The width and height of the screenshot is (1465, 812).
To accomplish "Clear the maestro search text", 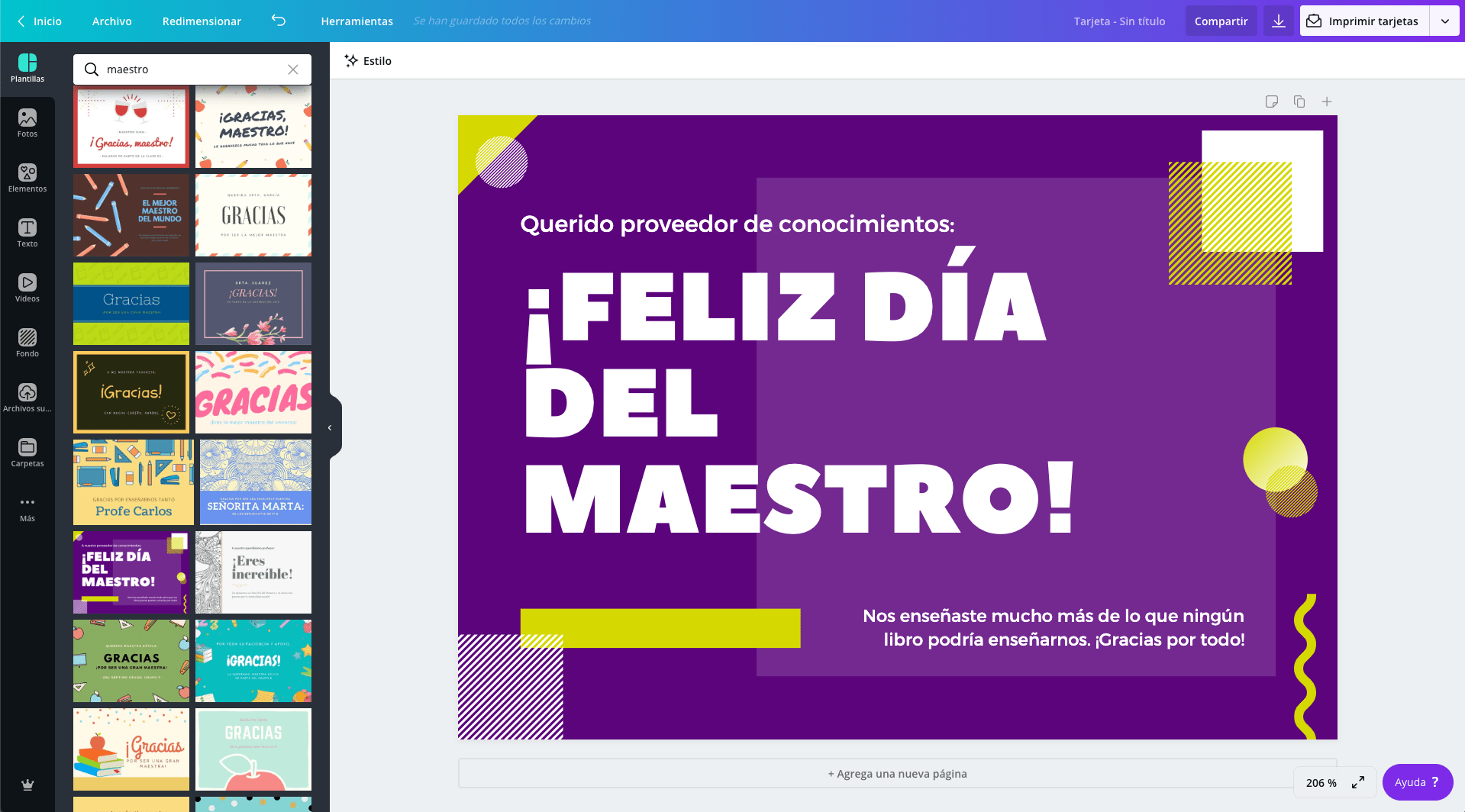I will 293,69.
